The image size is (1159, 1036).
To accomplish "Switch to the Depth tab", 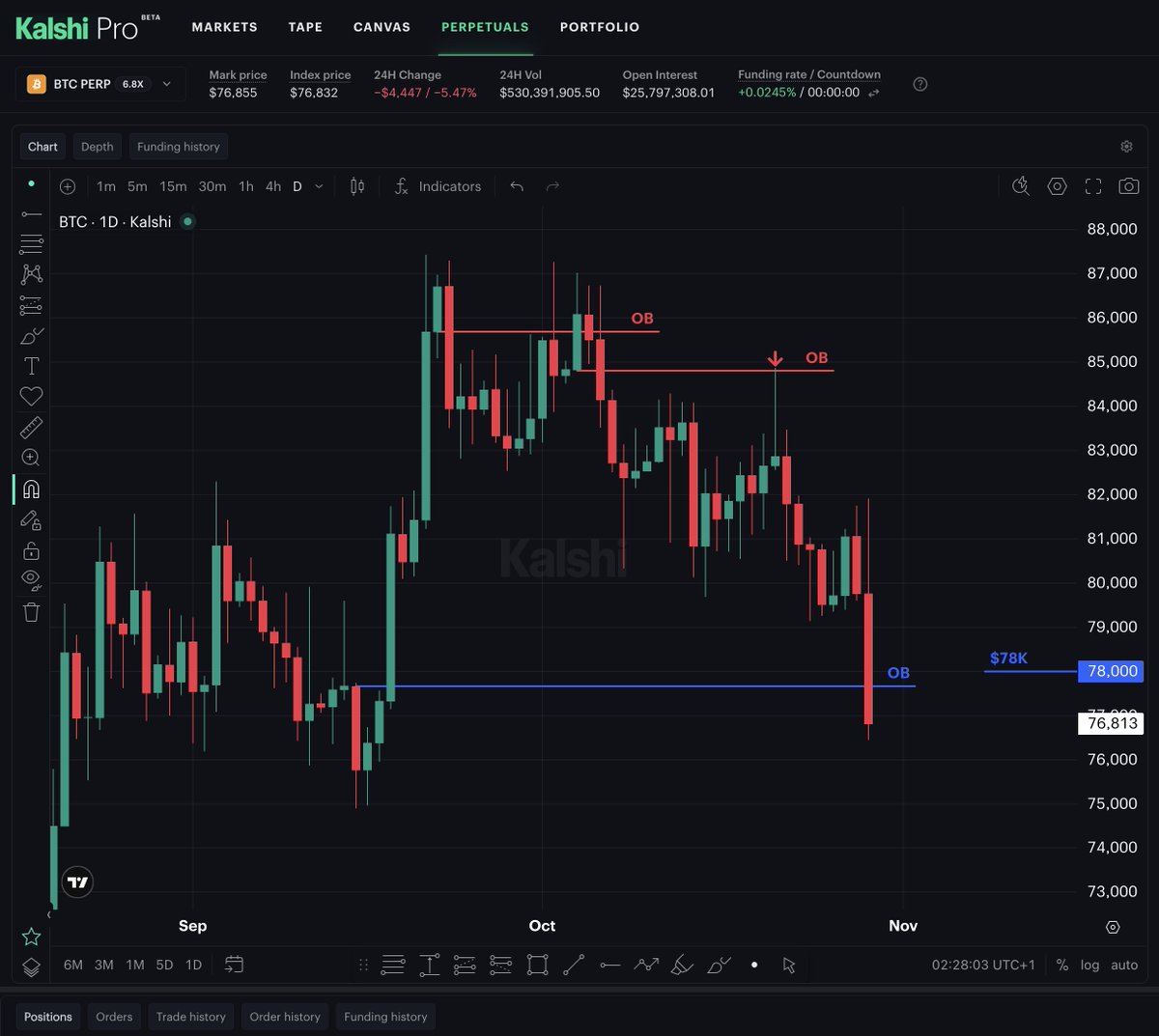I will [97, 147].
